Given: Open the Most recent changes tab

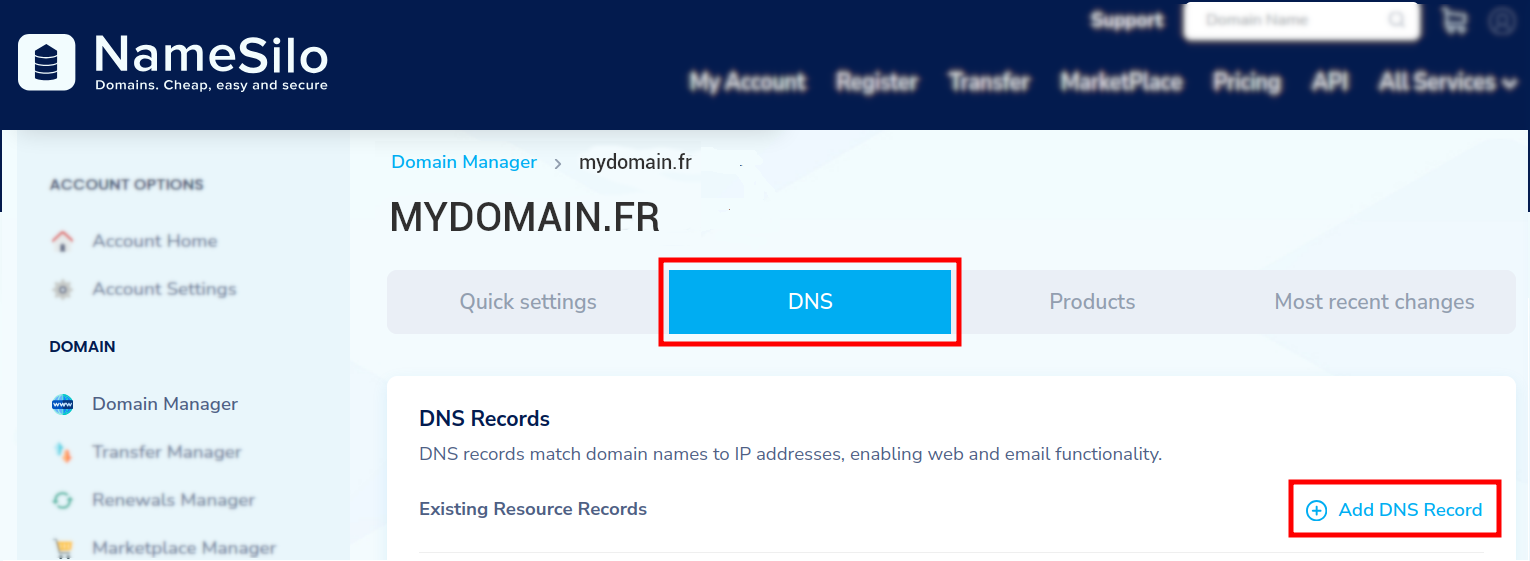Looking at the screenshot, I should point(1374,302).
